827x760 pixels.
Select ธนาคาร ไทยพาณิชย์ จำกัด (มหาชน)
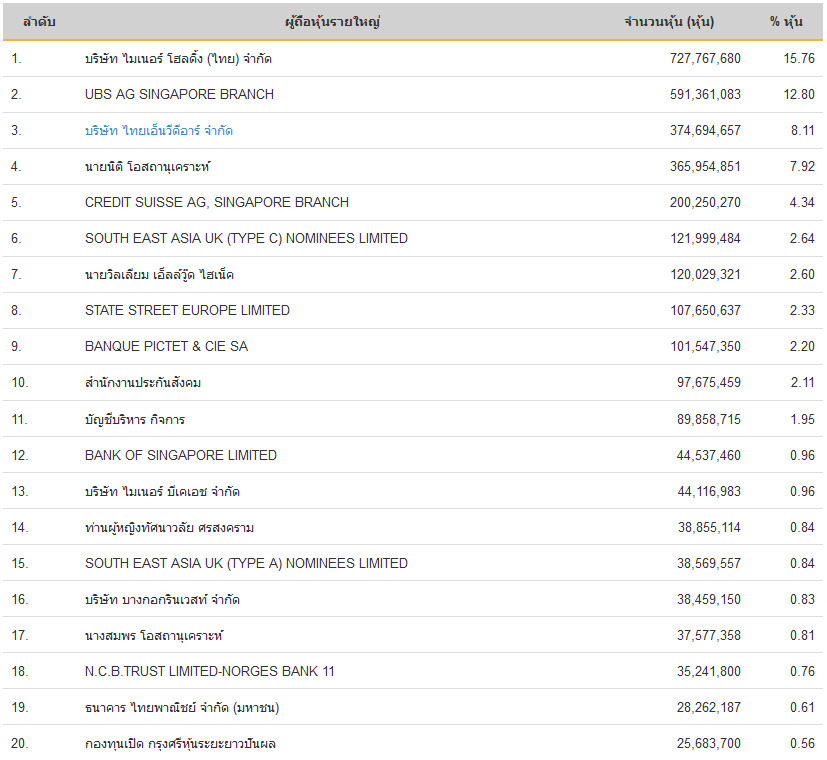[x=182, y=707]
